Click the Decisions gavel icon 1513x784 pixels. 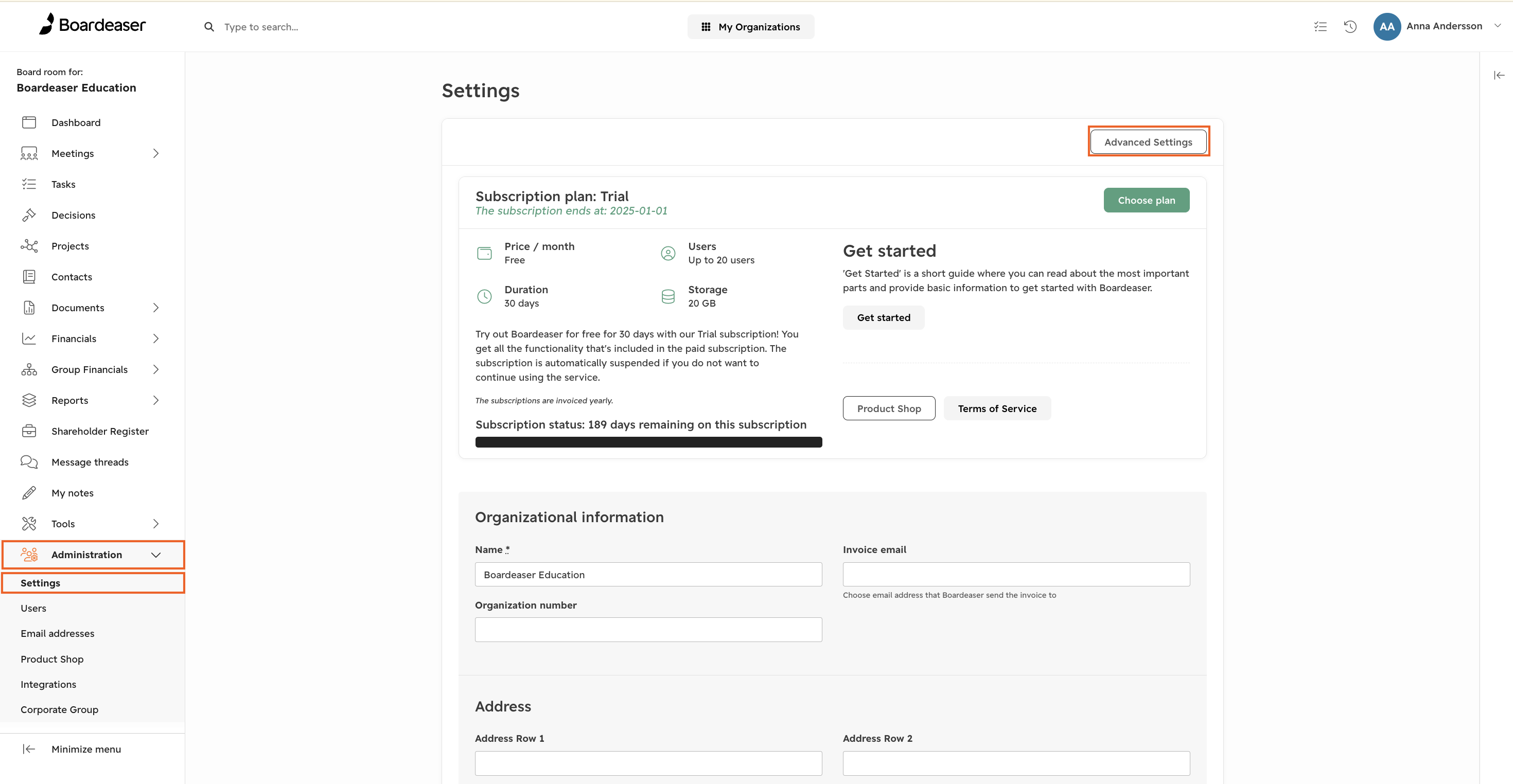tap(29, 215)
